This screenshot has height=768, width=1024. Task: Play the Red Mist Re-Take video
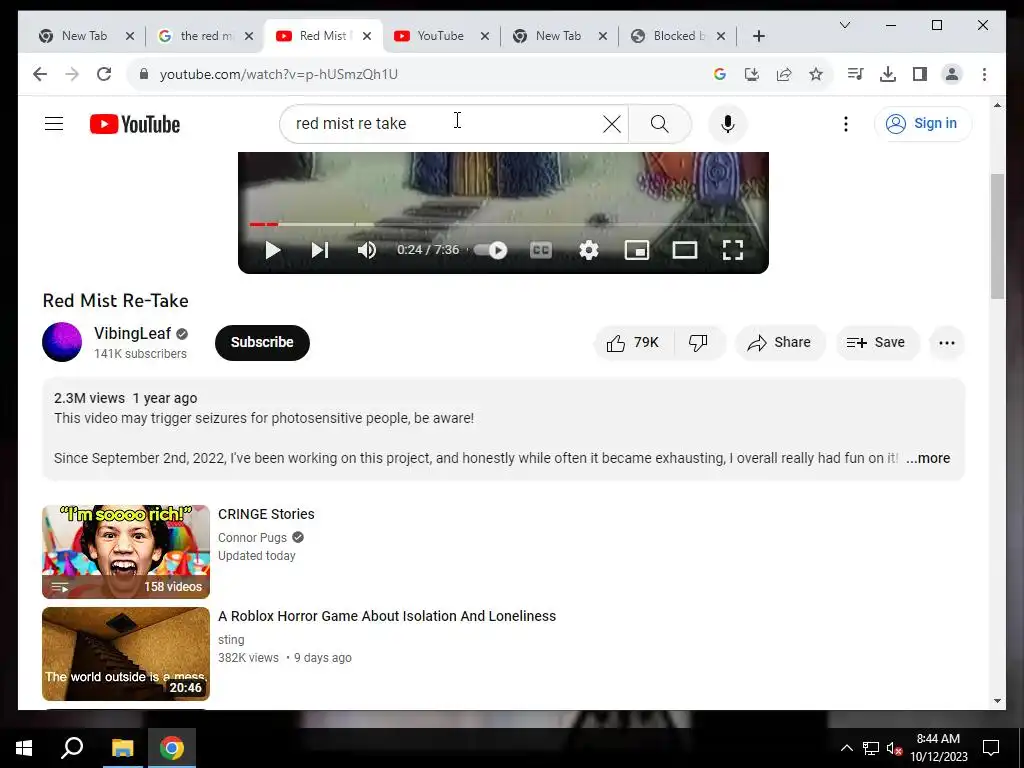point(273,250)
